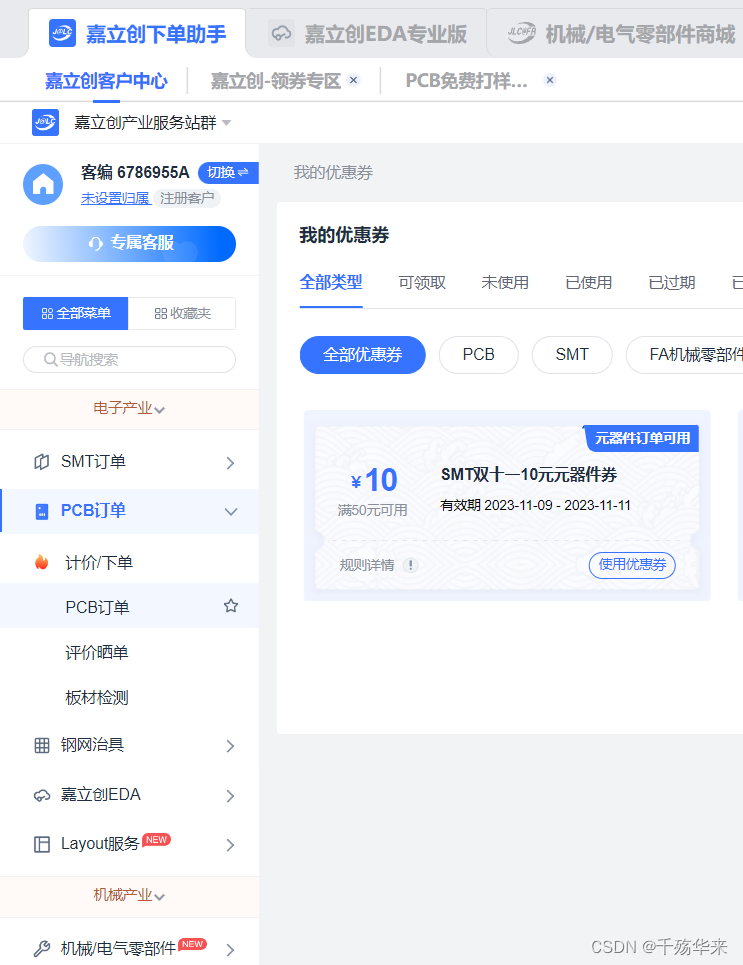
Task: Click the 嘉立创EDA cloud icon in sidebar
Action: [x=41, y=795]
